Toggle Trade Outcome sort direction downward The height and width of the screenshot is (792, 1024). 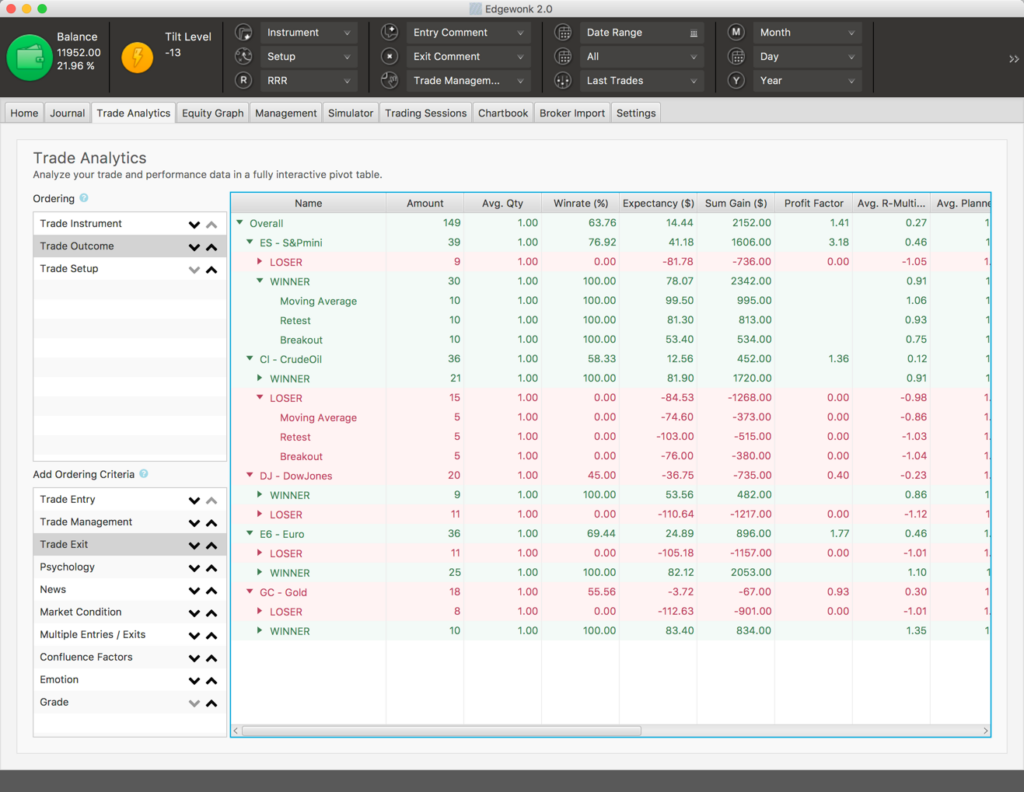coord(194,246)
